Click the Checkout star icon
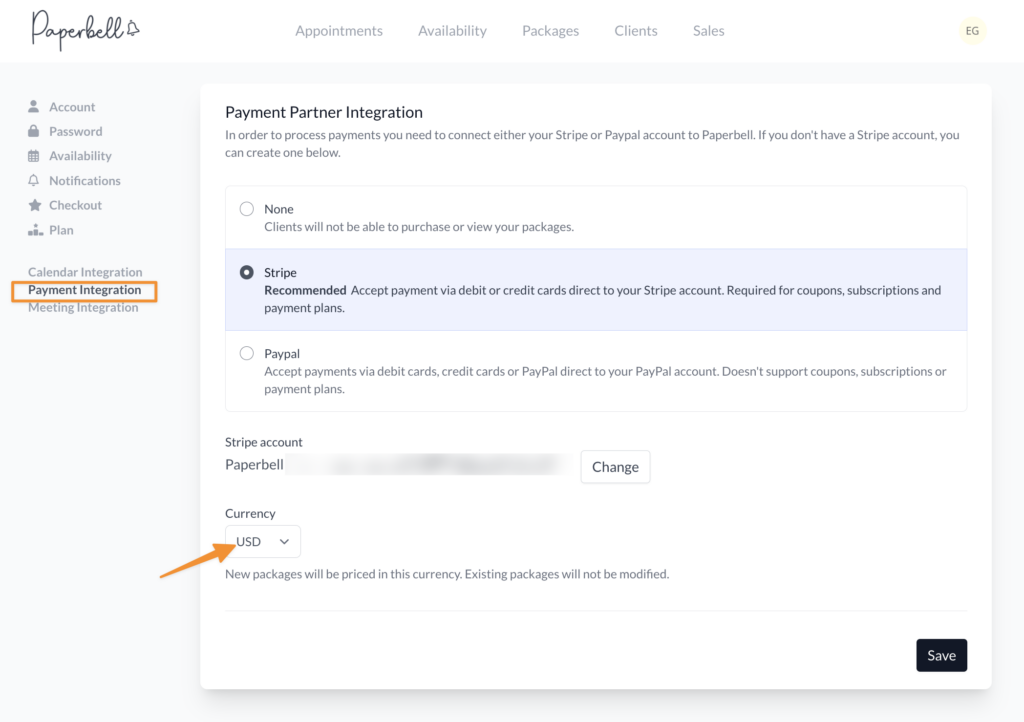Screen dimensions: 1024x722 click(x=34, y=205)
